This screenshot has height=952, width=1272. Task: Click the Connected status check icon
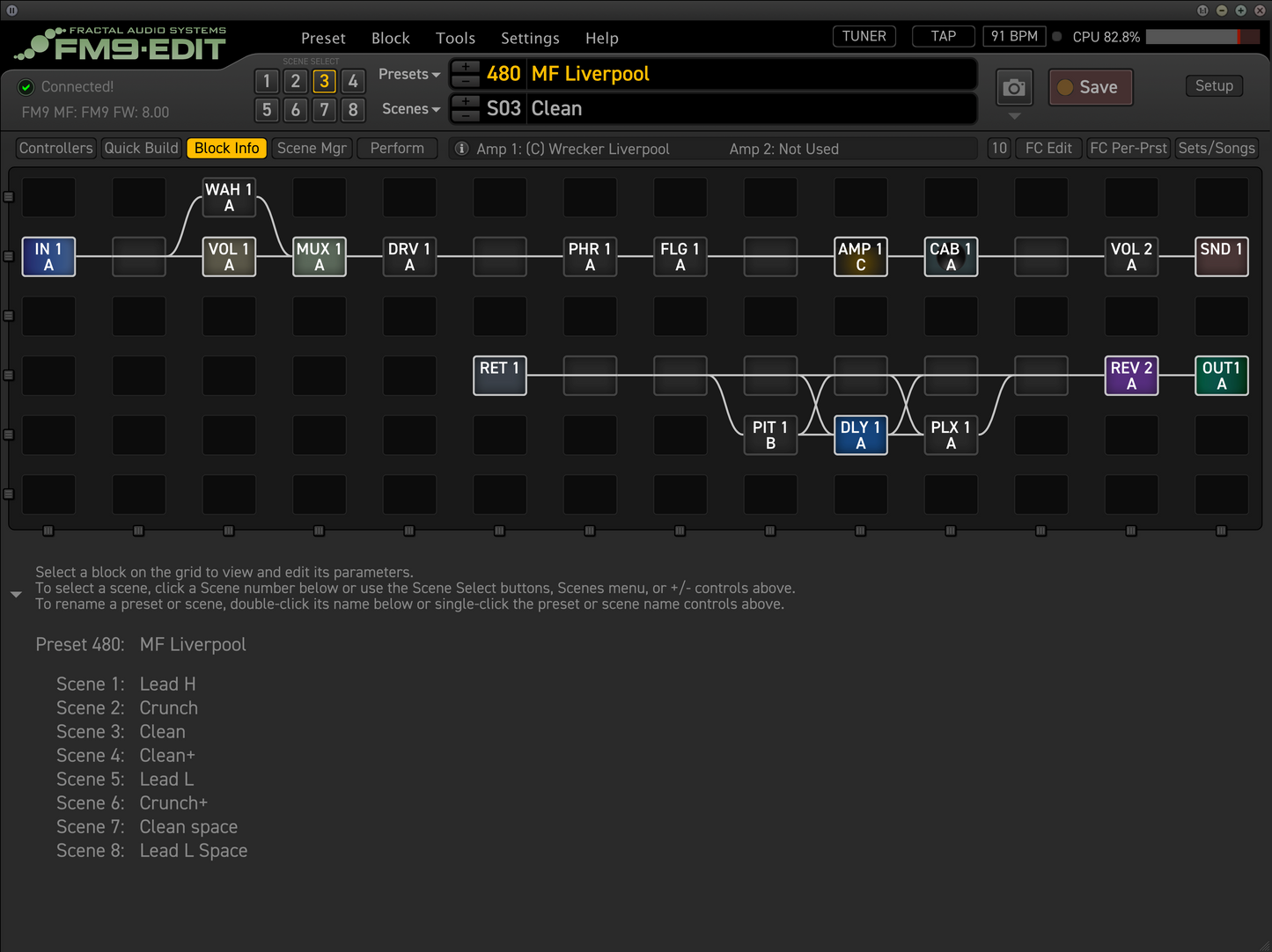(x=26, y=86)
